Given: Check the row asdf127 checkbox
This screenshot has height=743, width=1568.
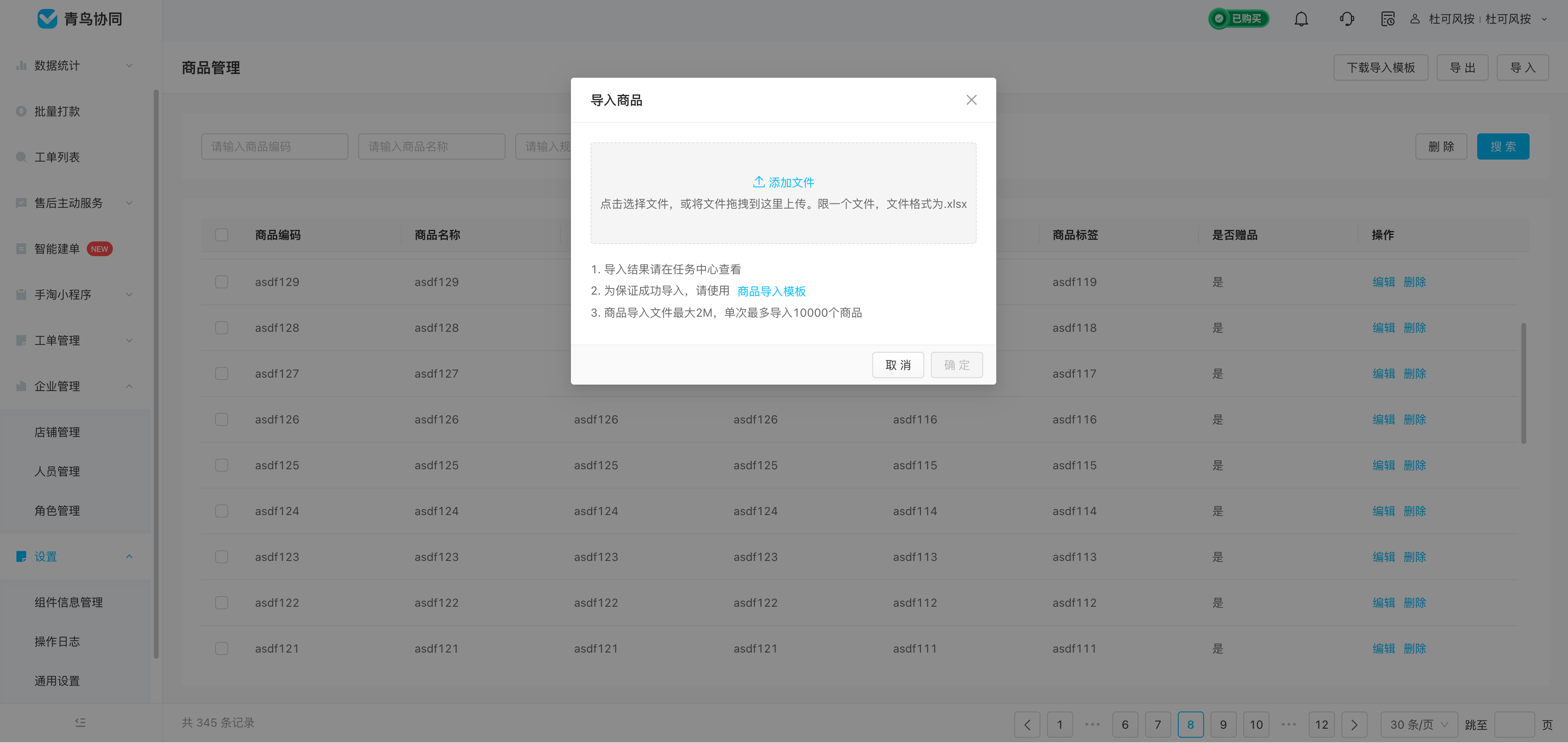Looking at the screenshot, I should pyautogui.click(x=222, y=373).
